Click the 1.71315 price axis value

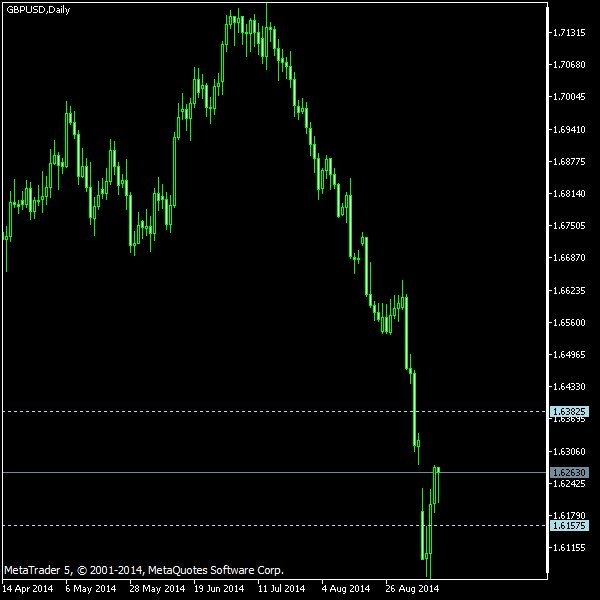pos(569,33)
